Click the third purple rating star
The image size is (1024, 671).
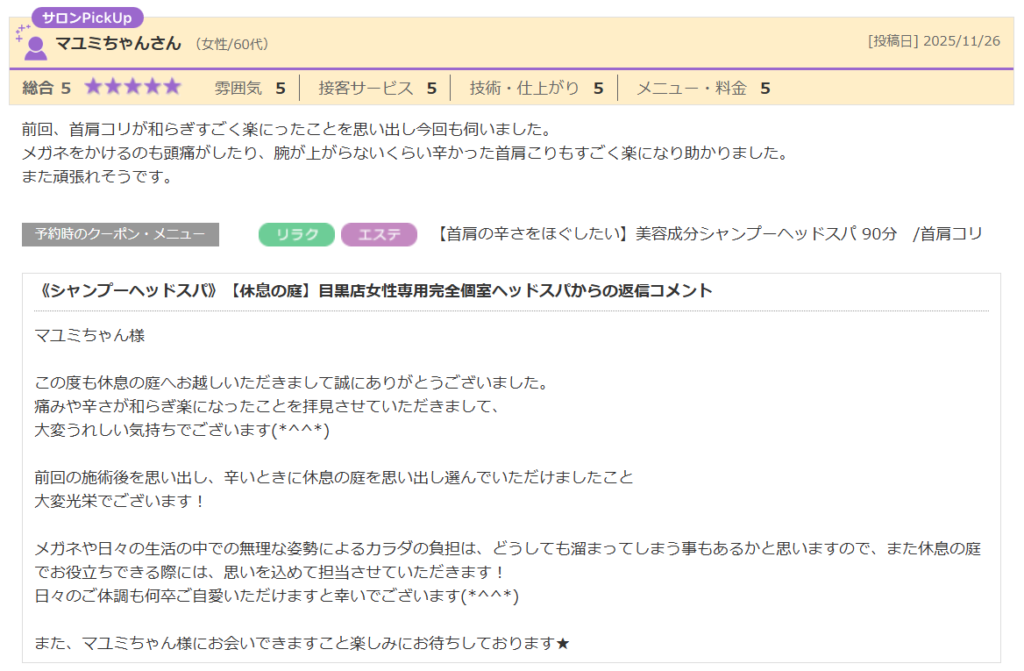pos(133,87)
